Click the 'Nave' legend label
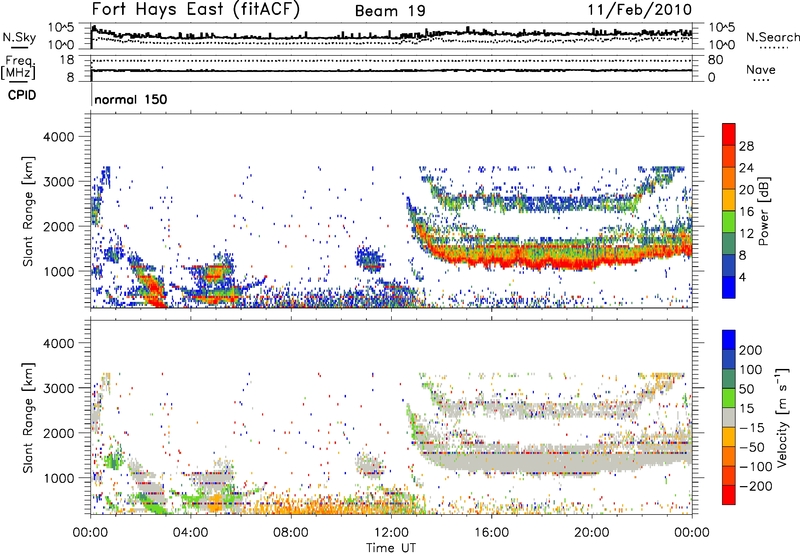800x554 pixels. click(761, 69)
